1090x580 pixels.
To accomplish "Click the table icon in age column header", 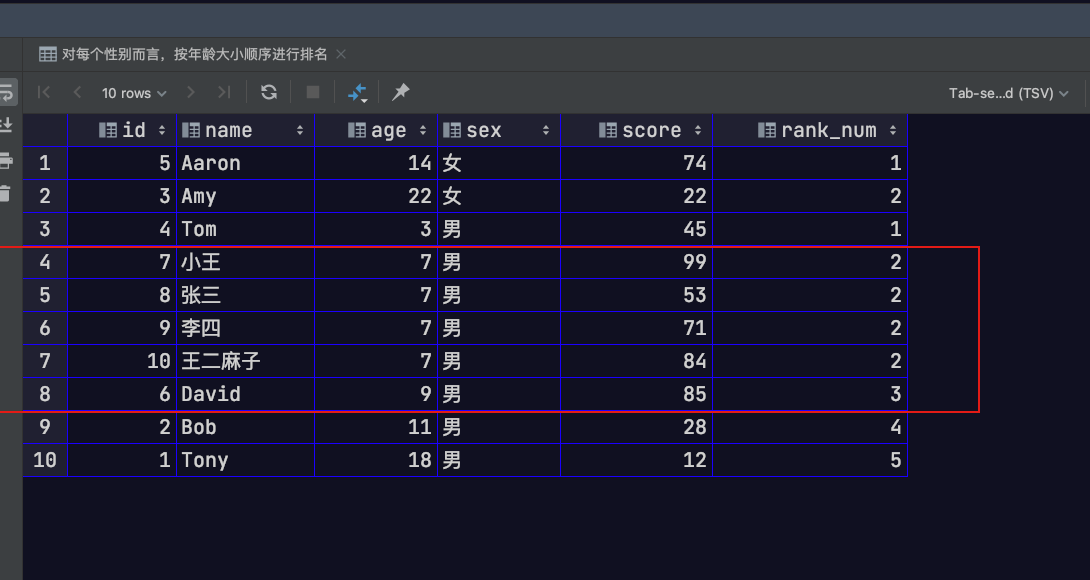I will pyautogui.click(x=357, y=130).
